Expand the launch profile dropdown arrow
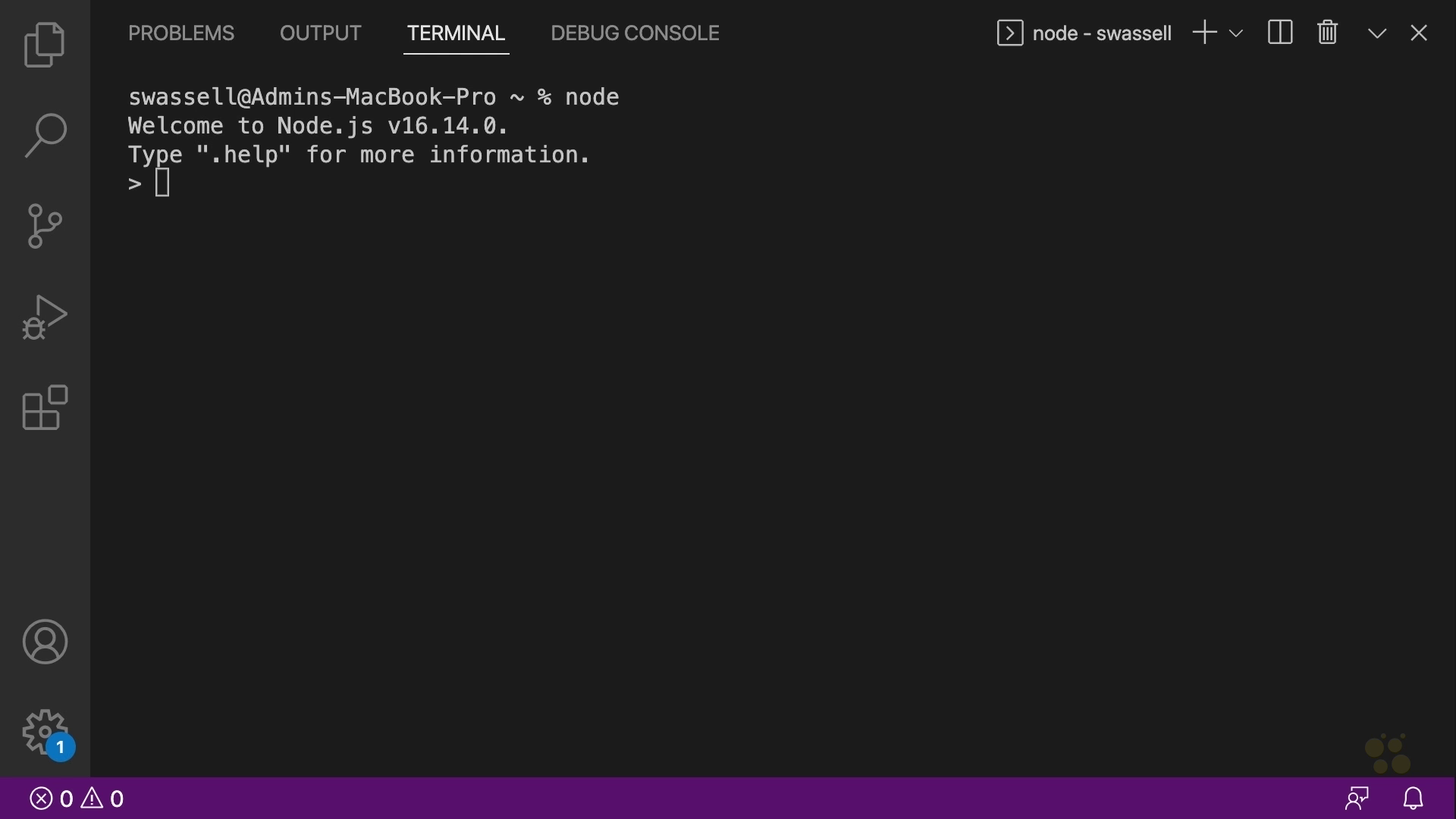The width and height of the screenshot is (1456, 819). (x=1235, y=33)
